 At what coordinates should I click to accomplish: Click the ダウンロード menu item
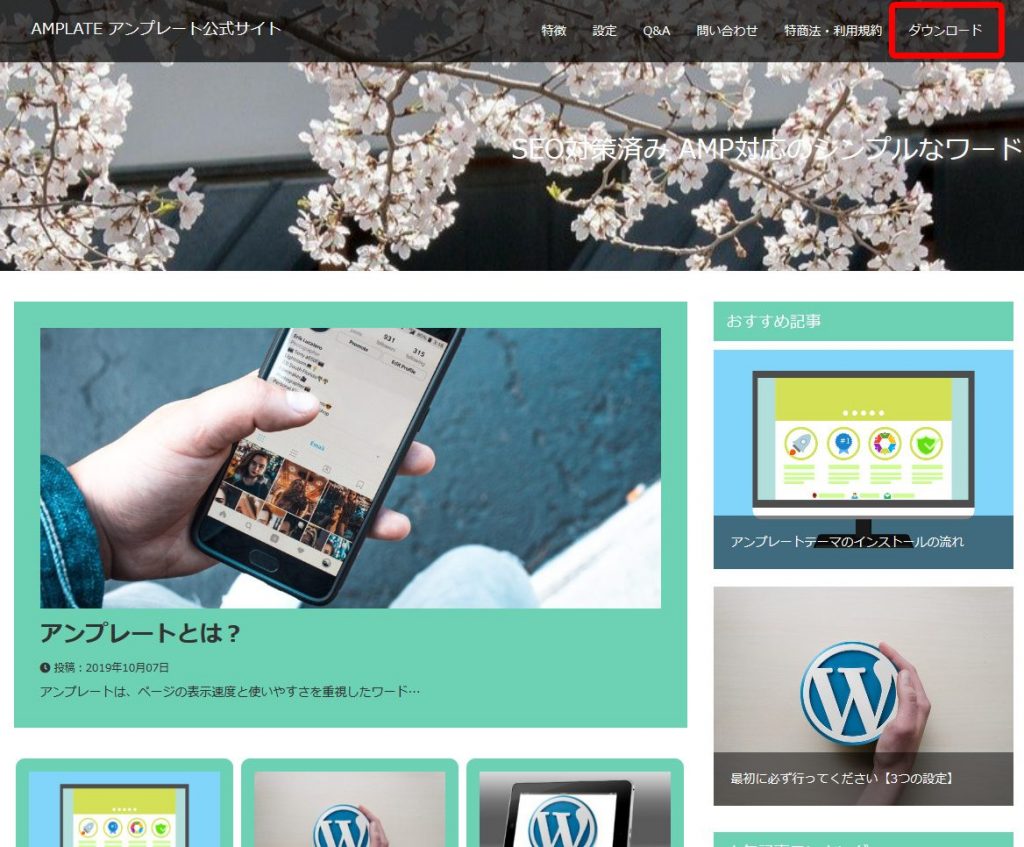pyautogui.click(x=945, y=31)
